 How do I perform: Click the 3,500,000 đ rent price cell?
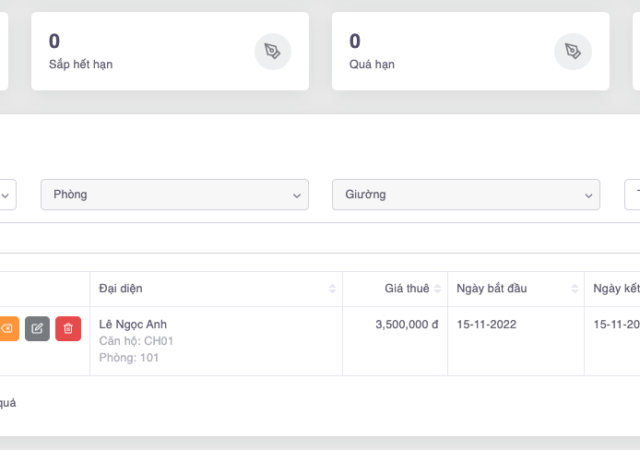[x=407, y=325]
